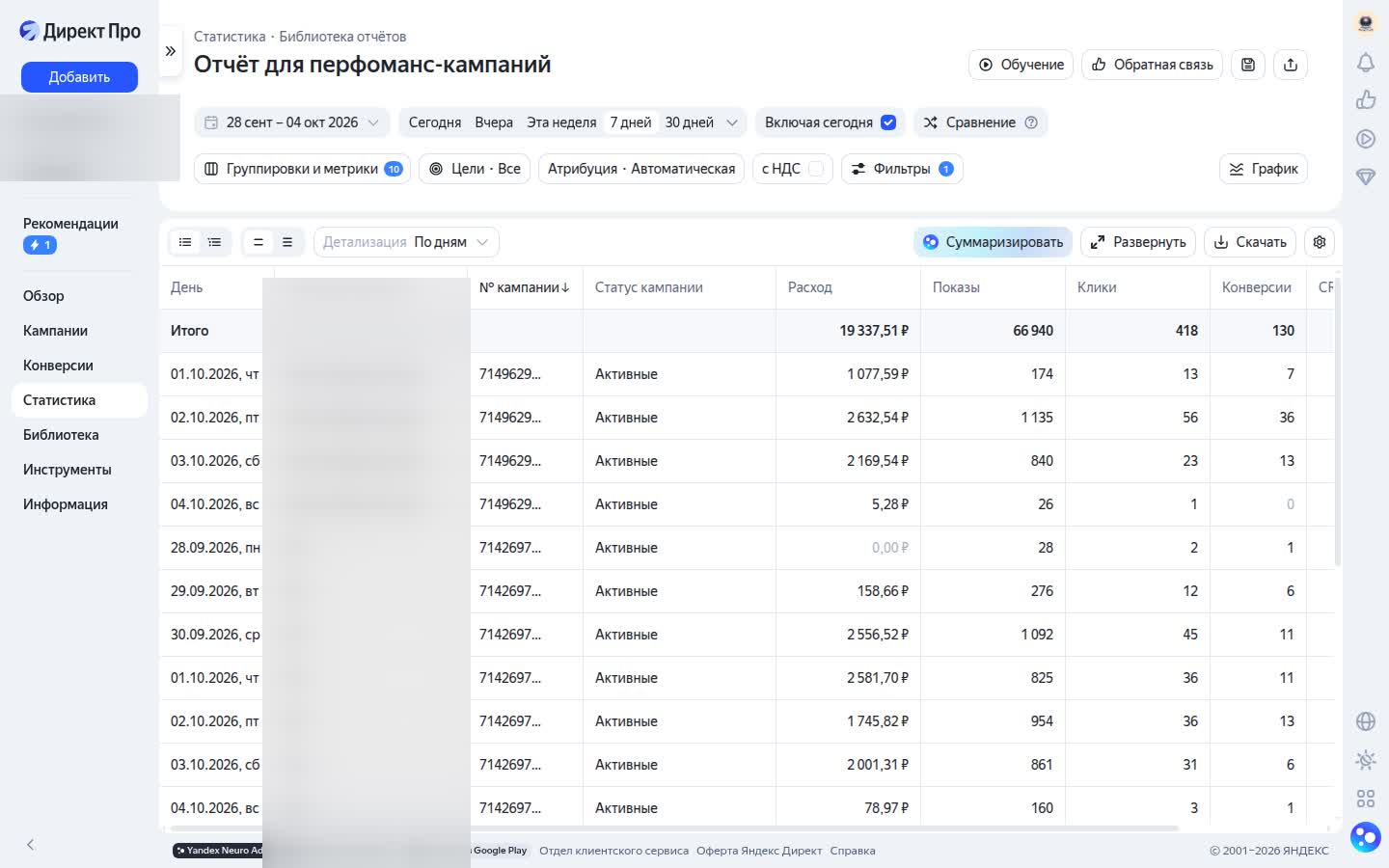Screen dimensions: 1389x868
Task: Click the Добавить button
Action: [x=79, y=77]
